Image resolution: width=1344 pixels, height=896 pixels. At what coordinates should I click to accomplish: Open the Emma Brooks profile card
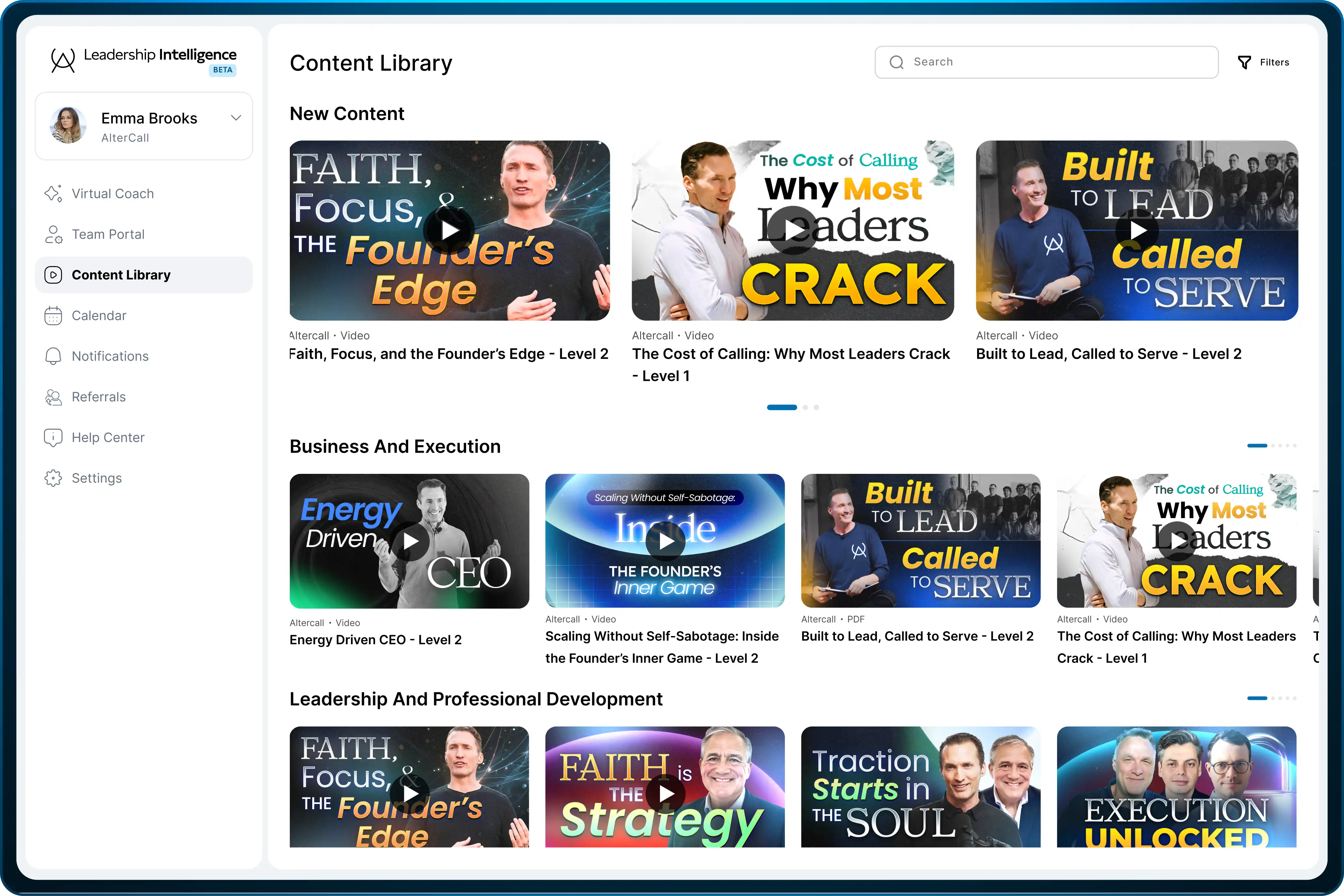pos(143,126)
